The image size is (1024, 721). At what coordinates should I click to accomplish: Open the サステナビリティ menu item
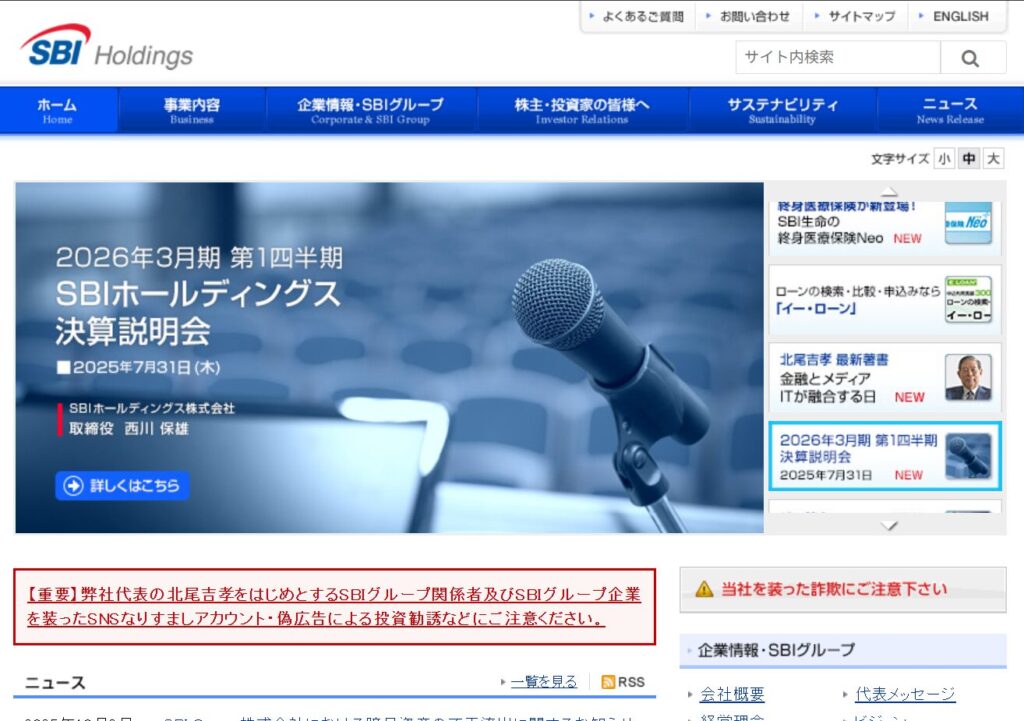782,110
